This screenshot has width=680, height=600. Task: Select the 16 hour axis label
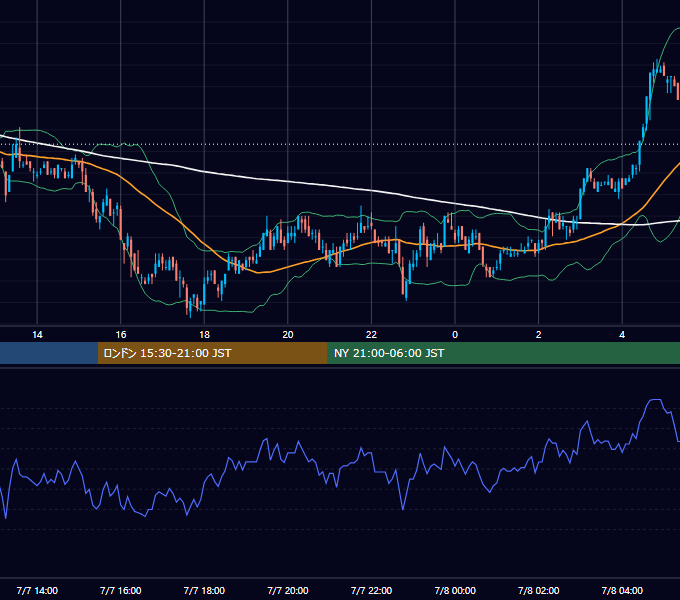point(121,335)
